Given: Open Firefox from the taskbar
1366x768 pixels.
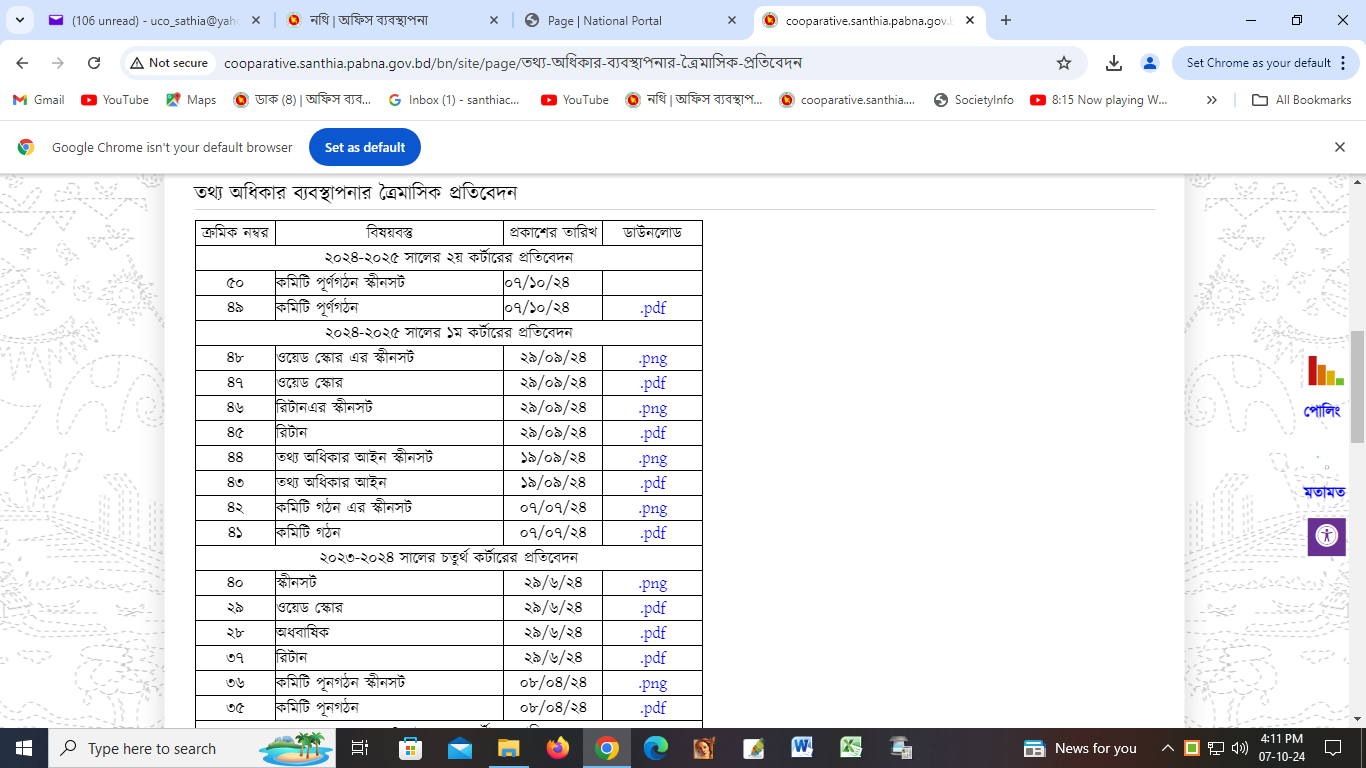Looking at the screenshot, I should [x=557, y=748].
